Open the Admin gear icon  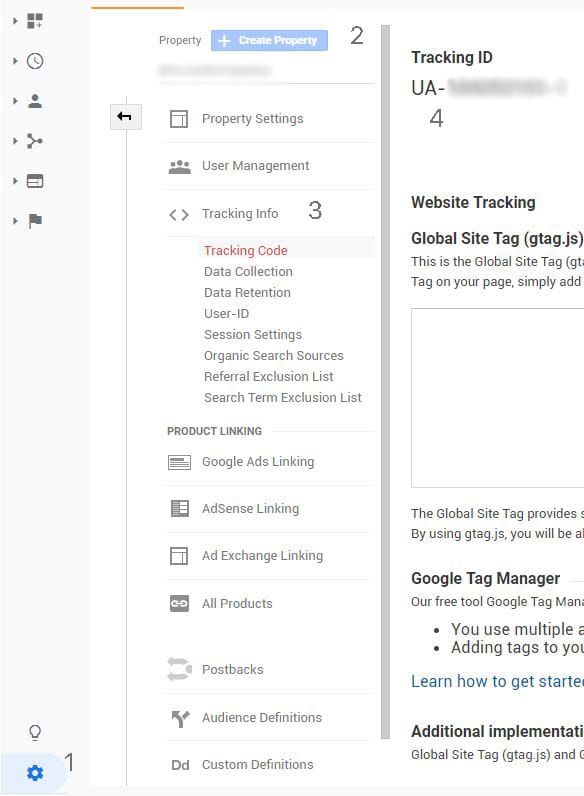(35, 773)
